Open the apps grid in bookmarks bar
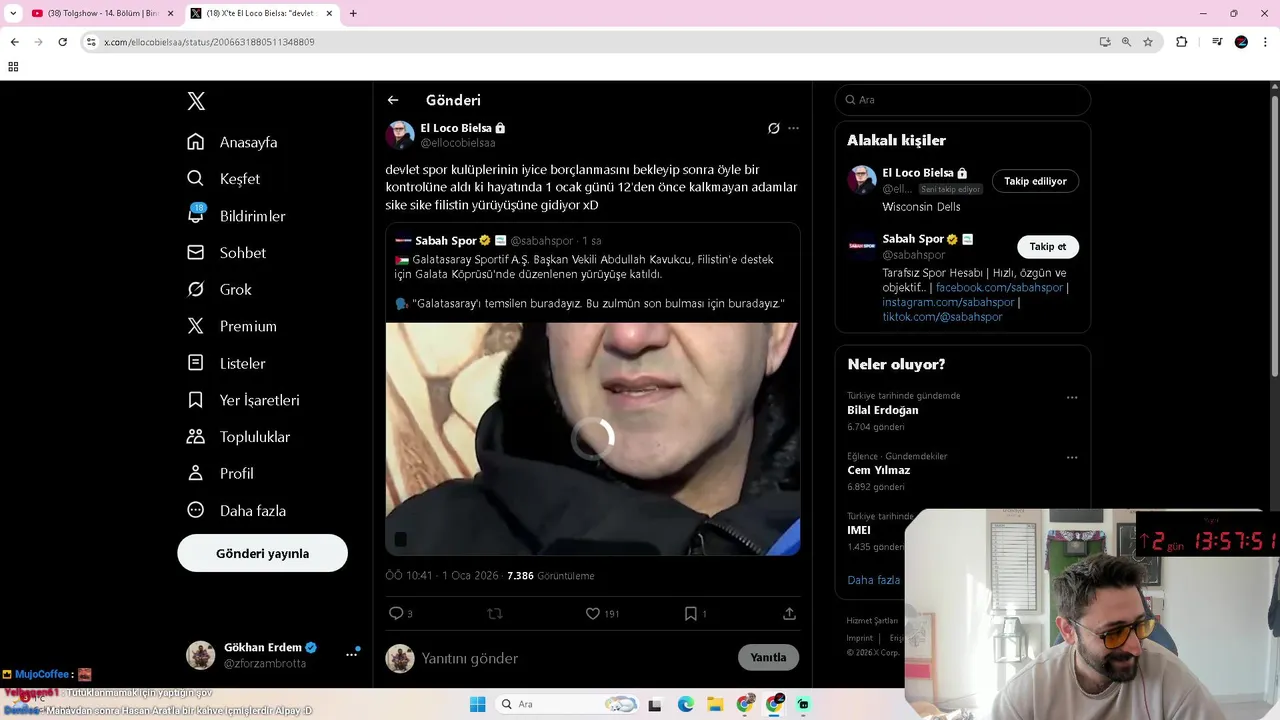Image resolution: width=1280 pixels, height=720 pixels. click(13, 67)
